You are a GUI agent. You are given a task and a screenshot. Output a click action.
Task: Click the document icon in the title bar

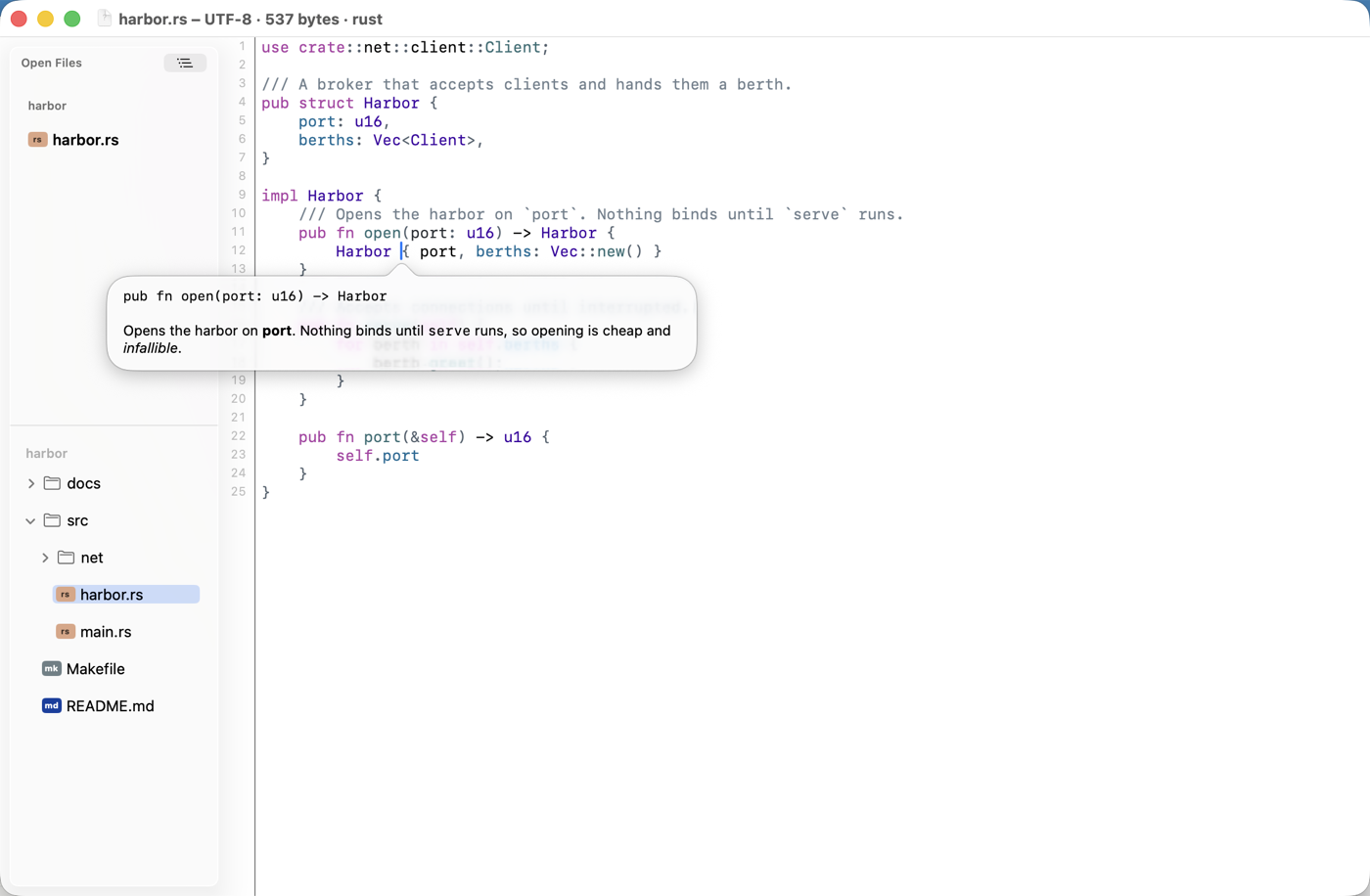pos(104,19)
